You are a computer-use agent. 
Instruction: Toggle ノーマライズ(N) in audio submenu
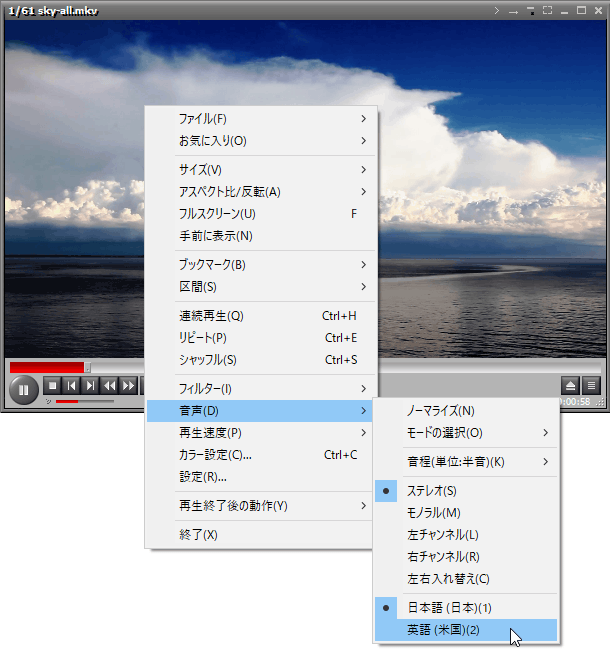pyautogui.click(x=466, y=411)
